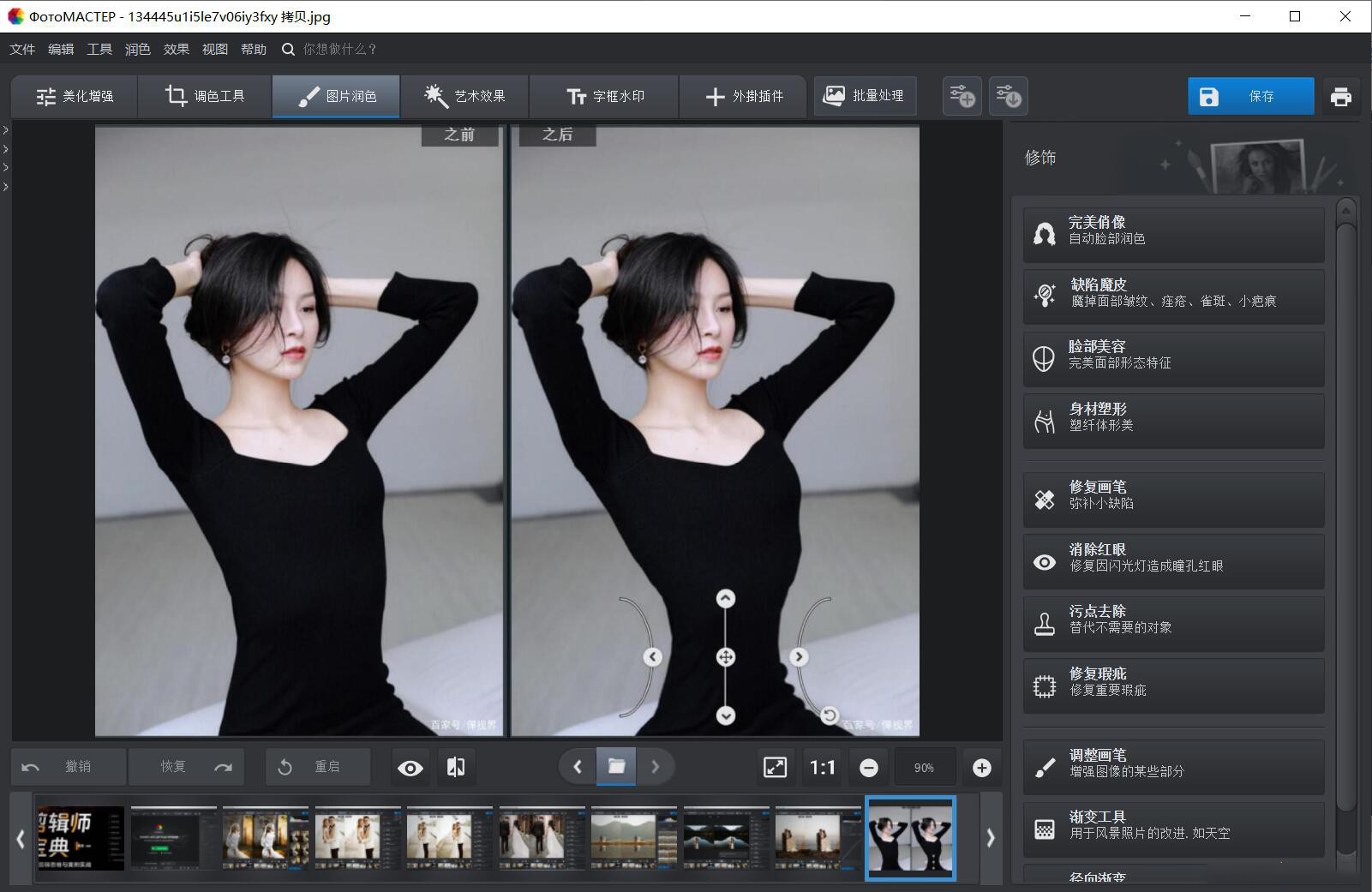Open the 修复画笔 healing brush tool

tap(1172, 495)
